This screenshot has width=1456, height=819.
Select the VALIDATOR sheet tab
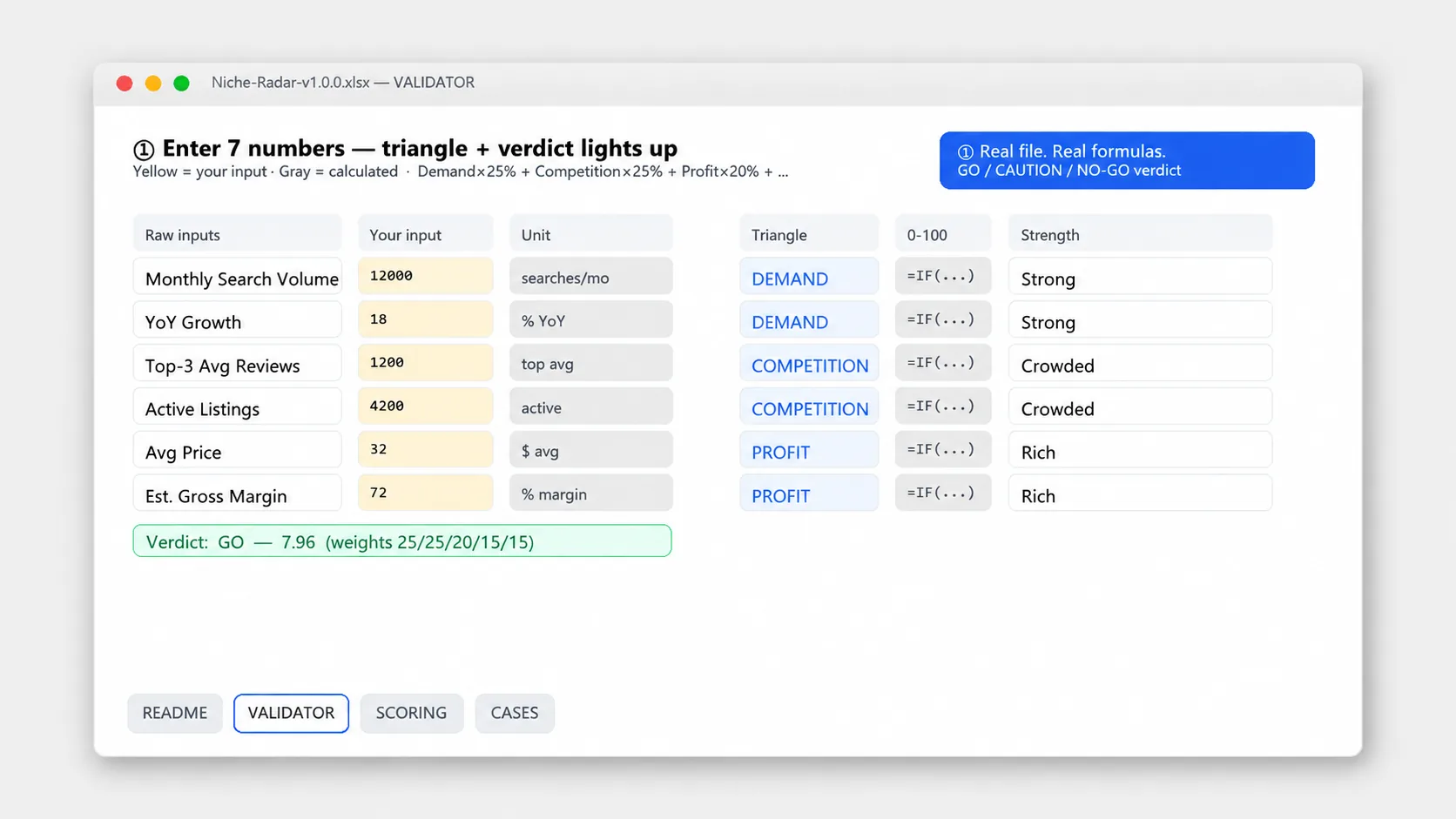tap(291, 713)
